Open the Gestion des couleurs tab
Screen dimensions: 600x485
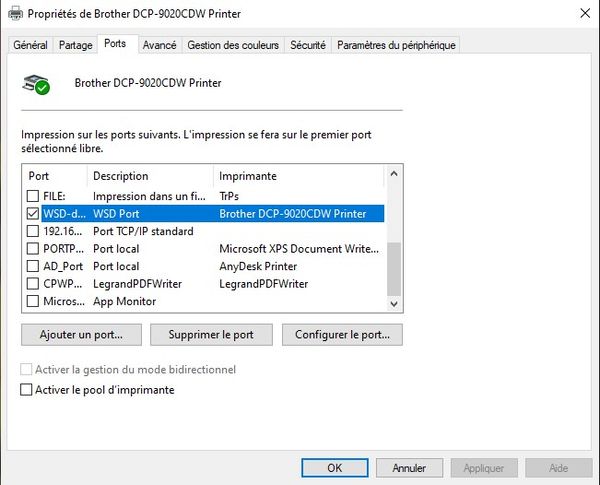(x=233, y=45)
